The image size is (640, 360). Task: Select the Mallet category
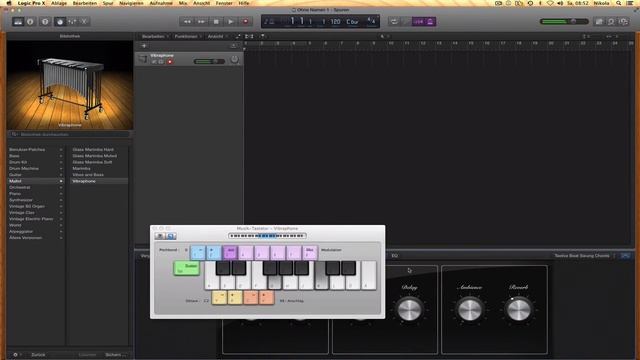[x=36, y=181]
